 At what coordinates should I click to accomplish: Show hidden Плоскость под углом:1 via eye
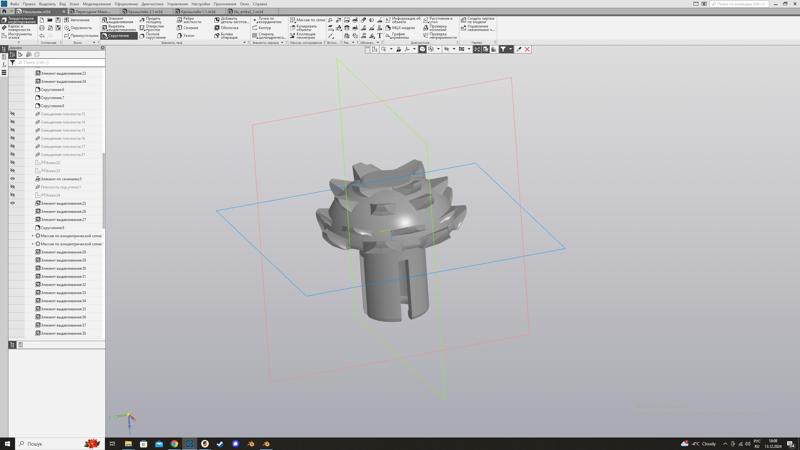click(x=13, y=187)
